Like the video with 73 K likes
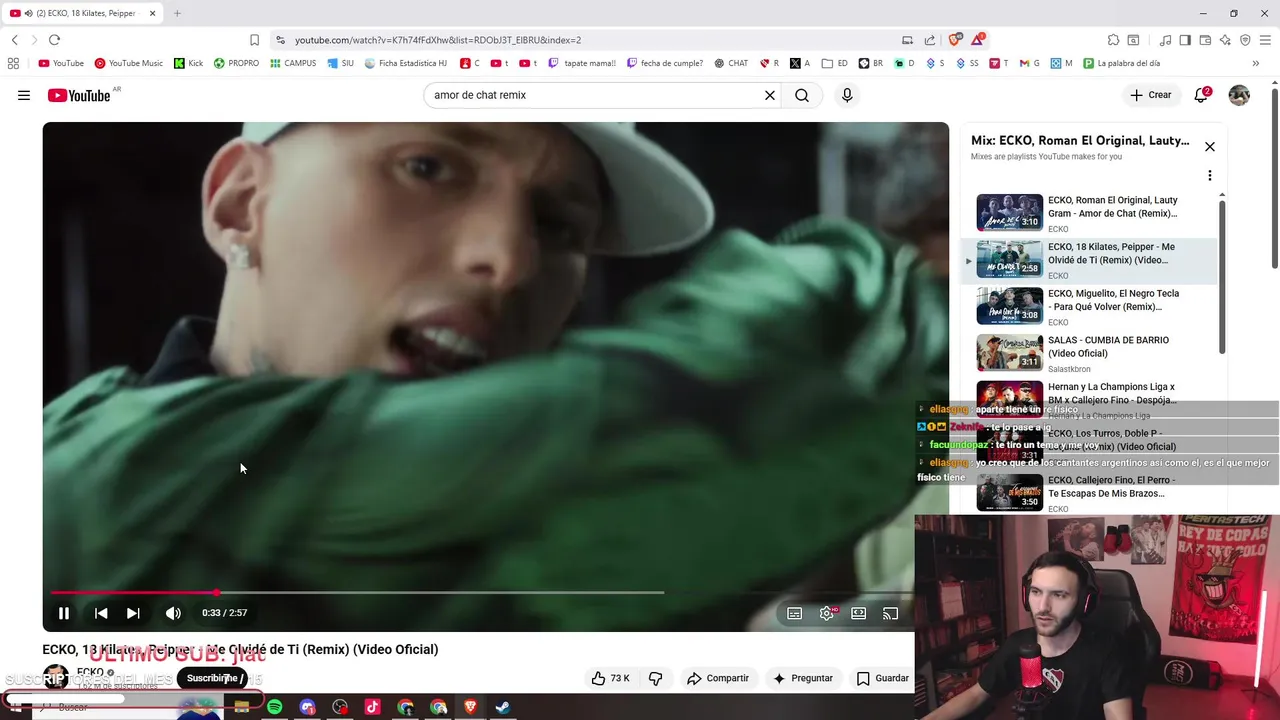Image resolution: width=1280 pixels, height=720 pixels. pos(610,678)
